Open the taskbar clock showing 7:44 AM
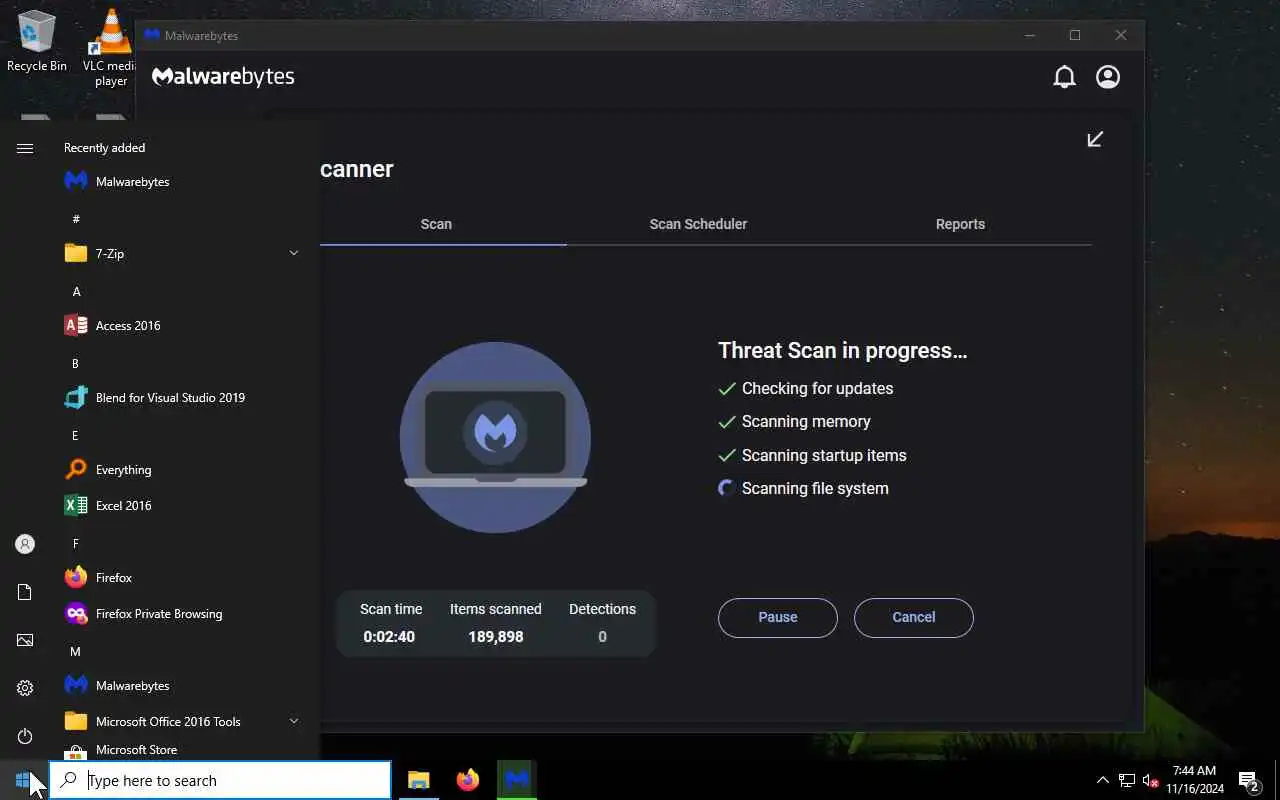 (1194, 780)
